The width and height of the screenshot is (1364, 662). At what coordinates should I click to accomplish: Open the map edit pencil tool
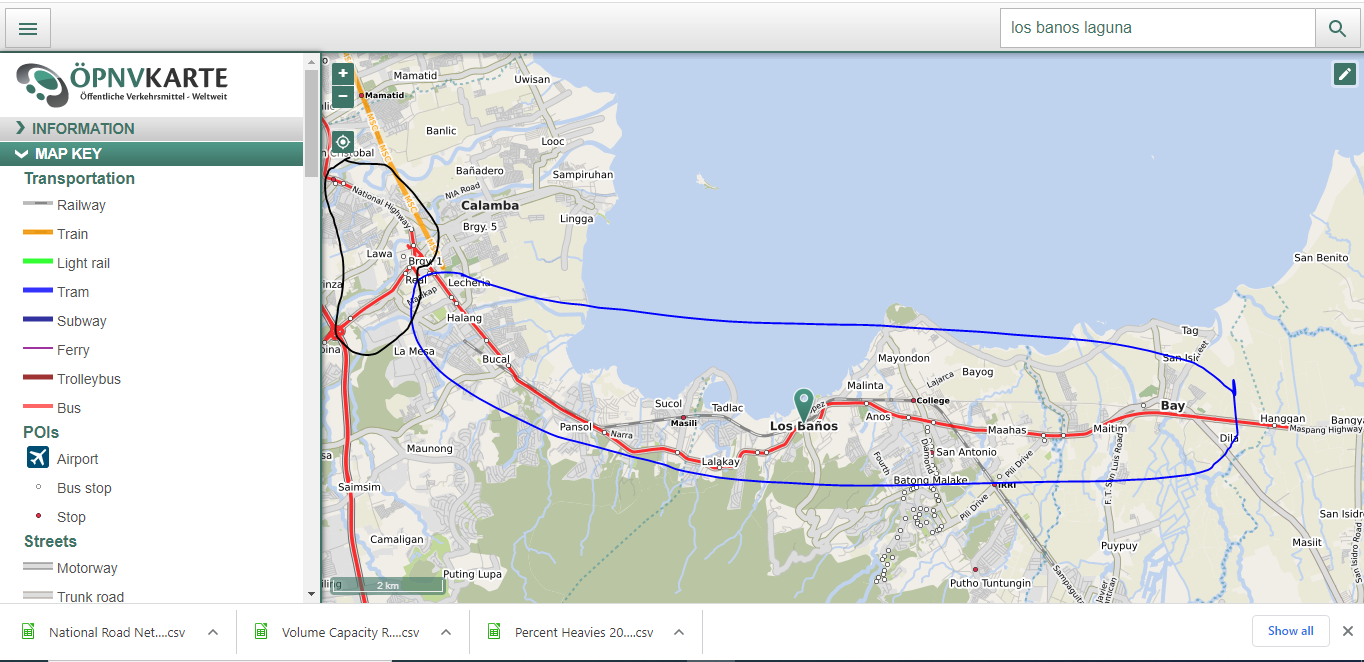(1344, 75)
